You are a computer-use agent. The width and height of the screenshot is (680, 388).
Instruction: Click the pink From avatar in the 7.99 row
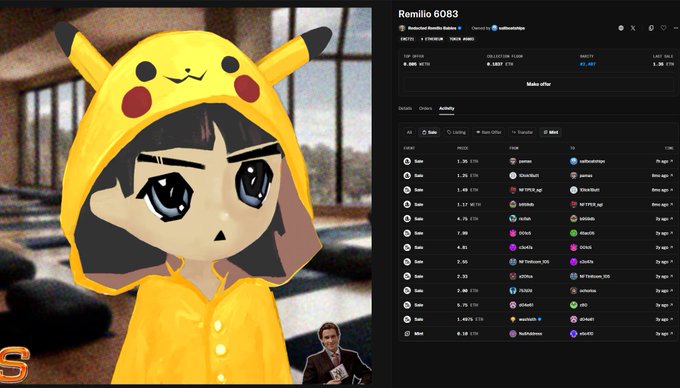click(x=513, y=233)
